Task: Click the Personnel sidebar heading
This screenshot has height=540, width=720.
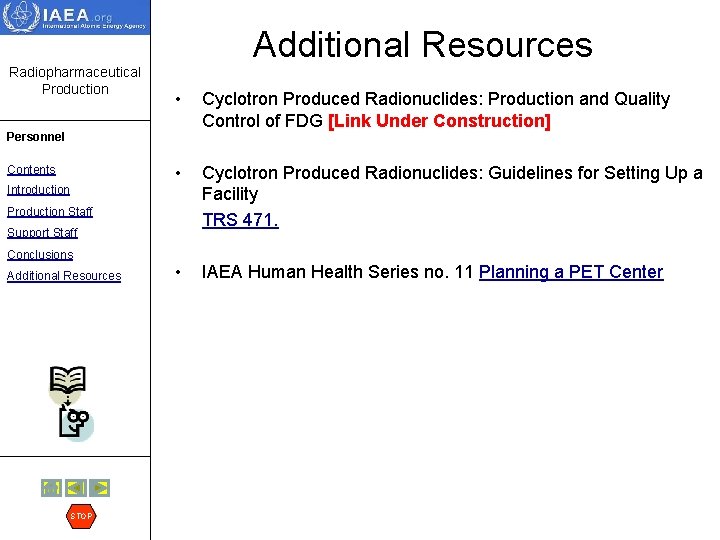Action: point(35,137)
